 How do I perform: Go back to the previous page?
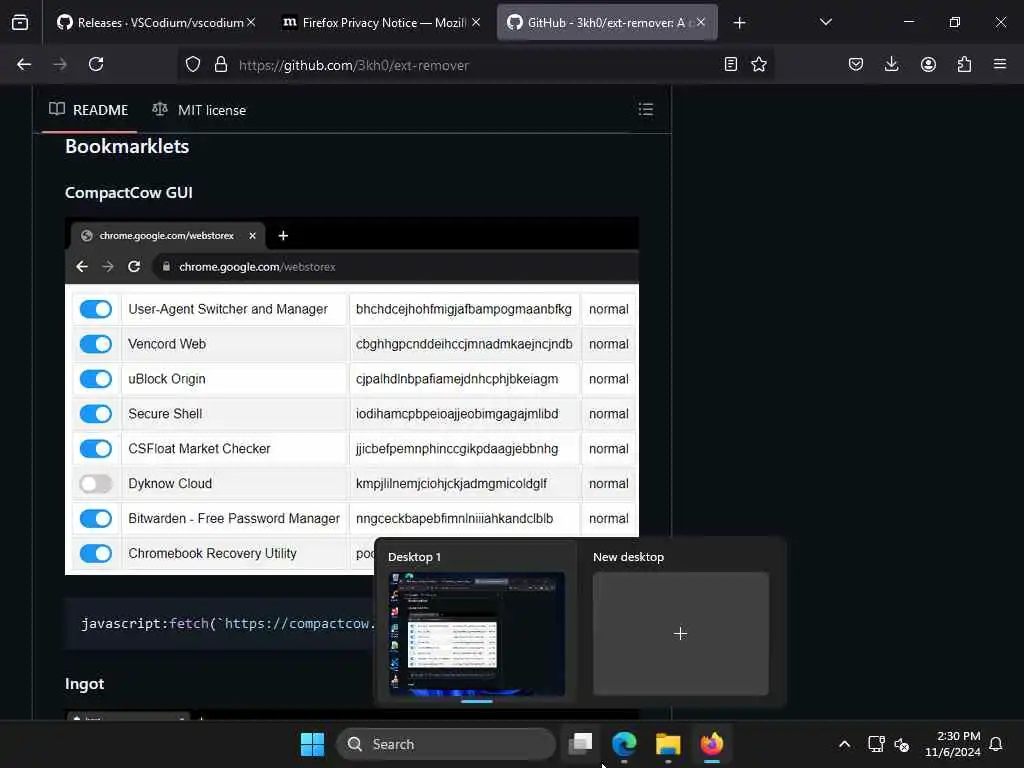[24, 65]
